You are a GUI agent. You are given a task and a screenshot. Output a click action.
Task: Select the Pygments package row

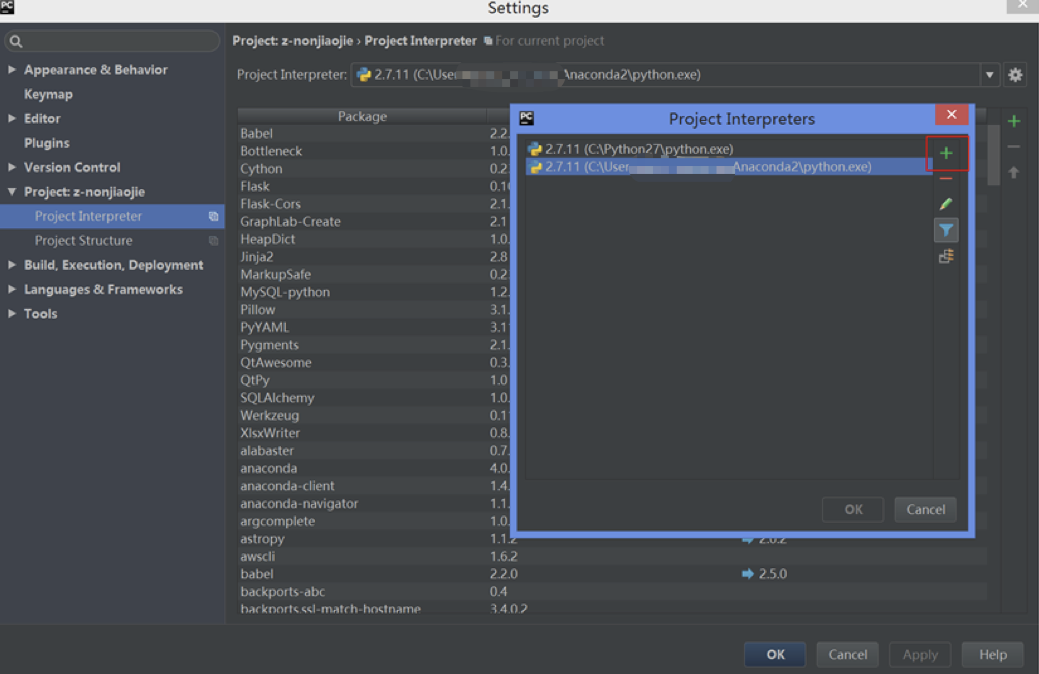374,345
